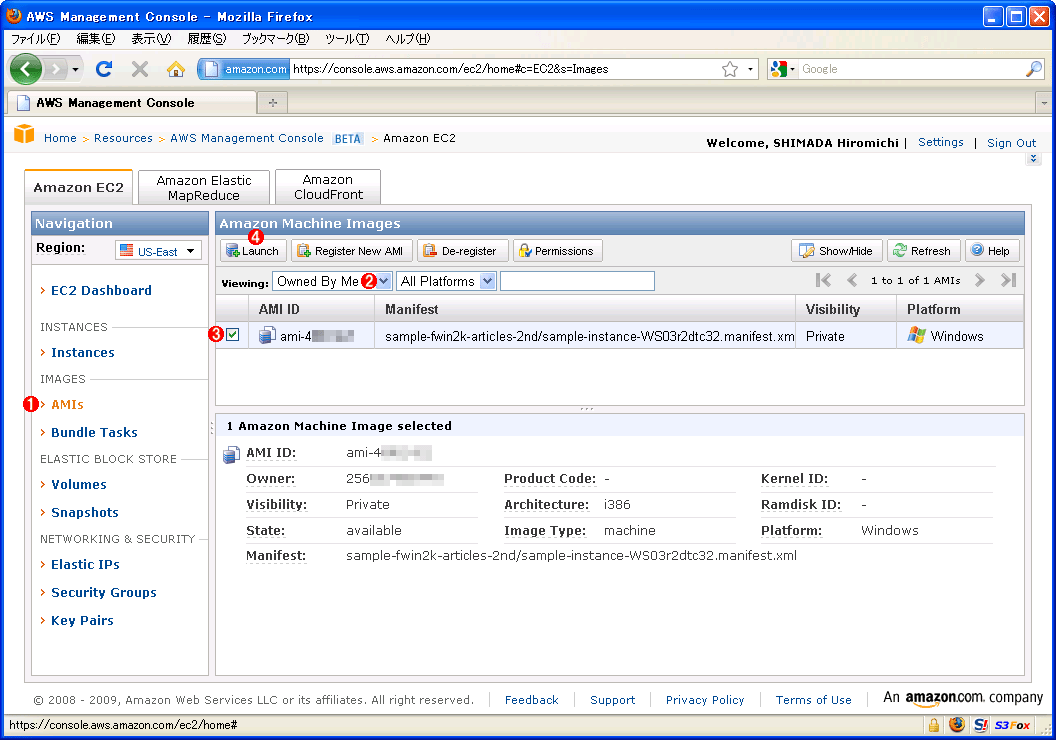This screenshot has height=740, width=1056.
Task: Open the ファイル(F) menu
Action: coord(36,39)
